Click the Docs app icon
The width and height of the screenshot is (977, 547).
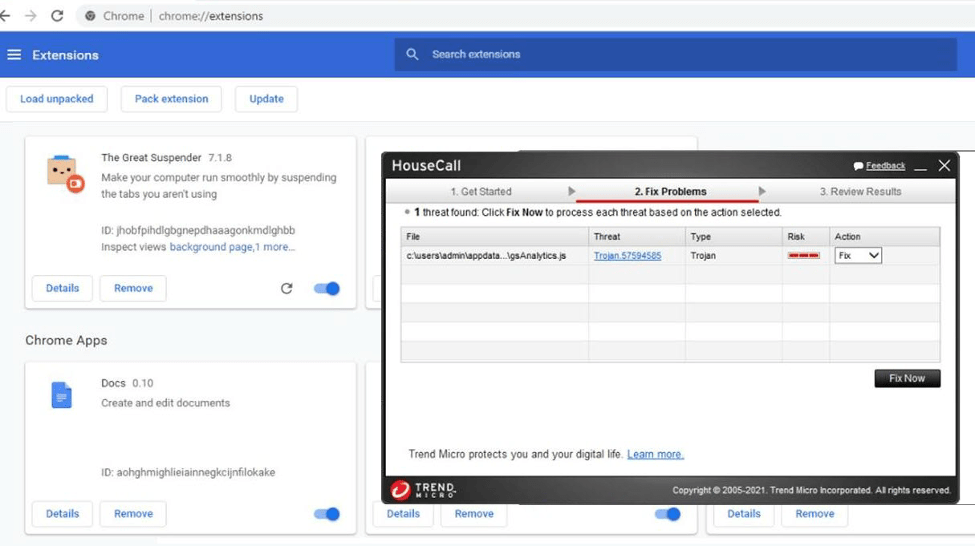point(62,396)
